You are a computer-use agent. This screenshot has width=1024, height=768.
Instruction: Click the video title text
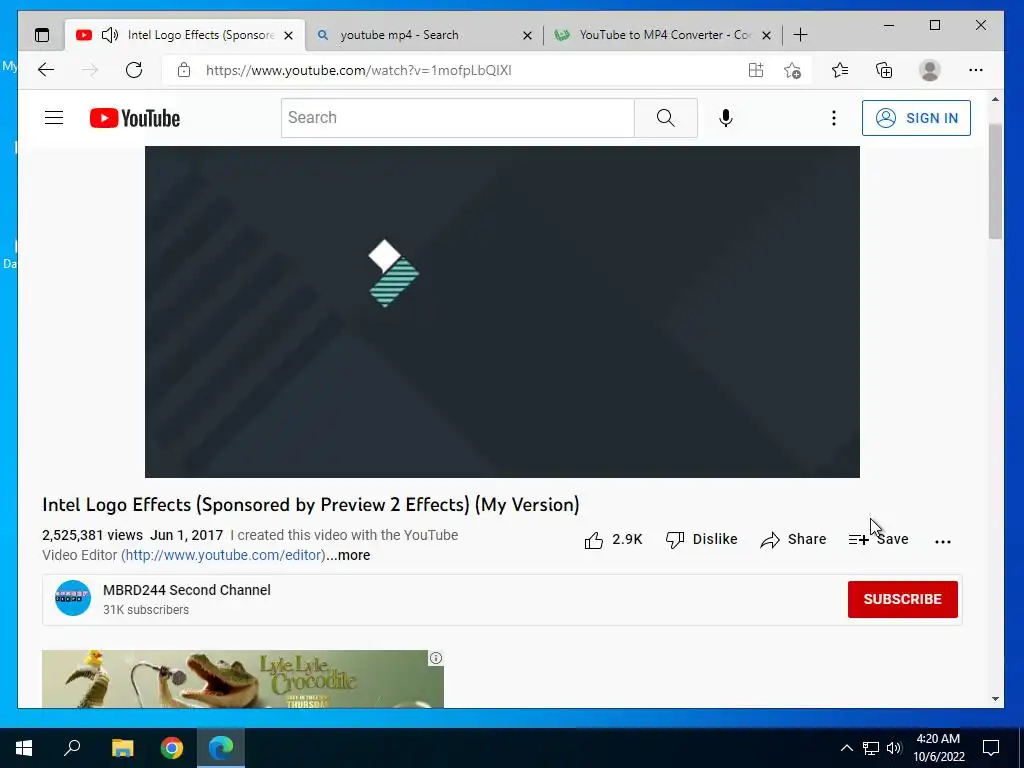coord(311,505)
